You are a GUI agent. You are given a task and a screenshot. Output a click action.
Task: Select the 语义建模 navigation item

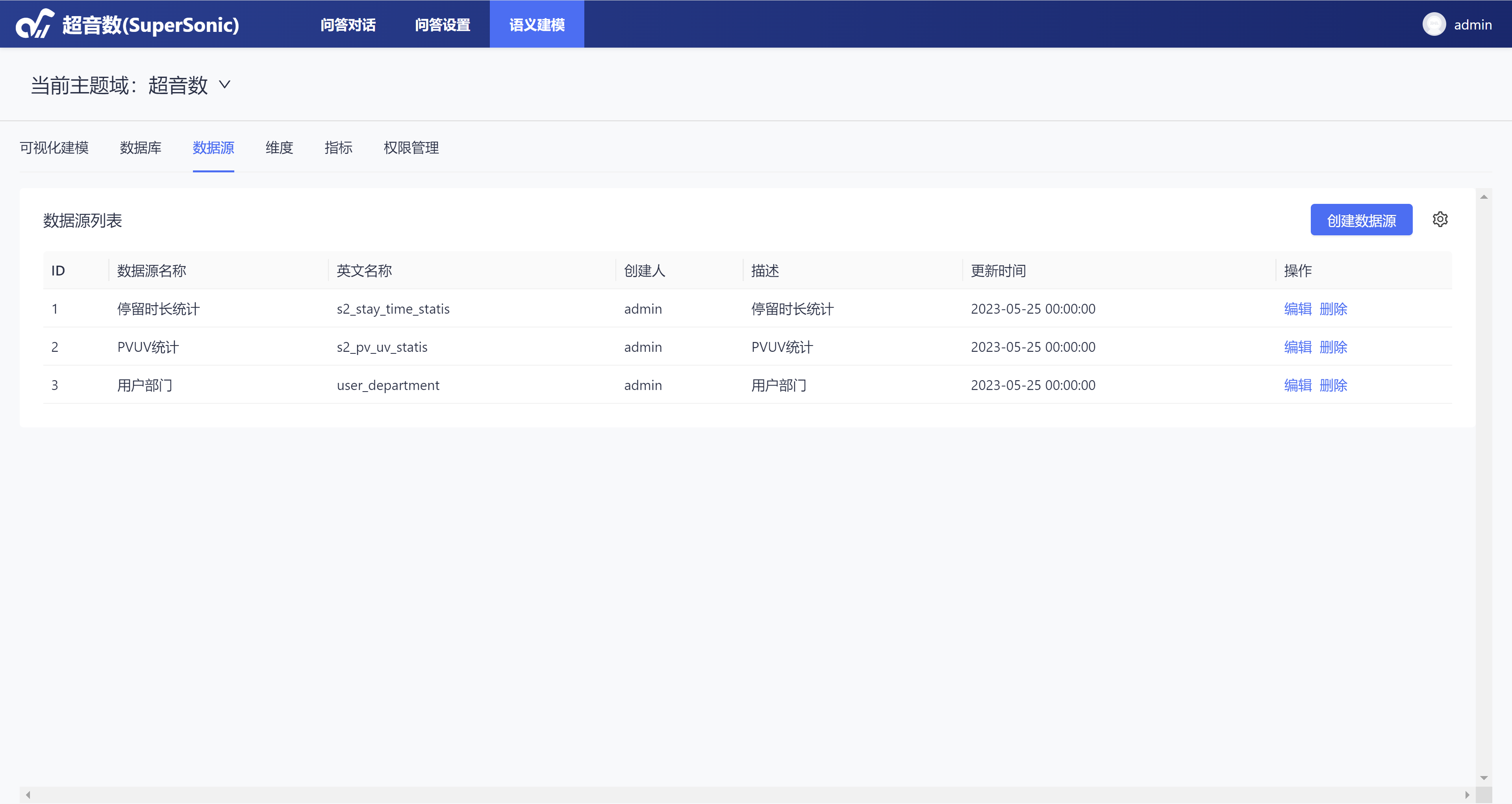click(536, 25)
